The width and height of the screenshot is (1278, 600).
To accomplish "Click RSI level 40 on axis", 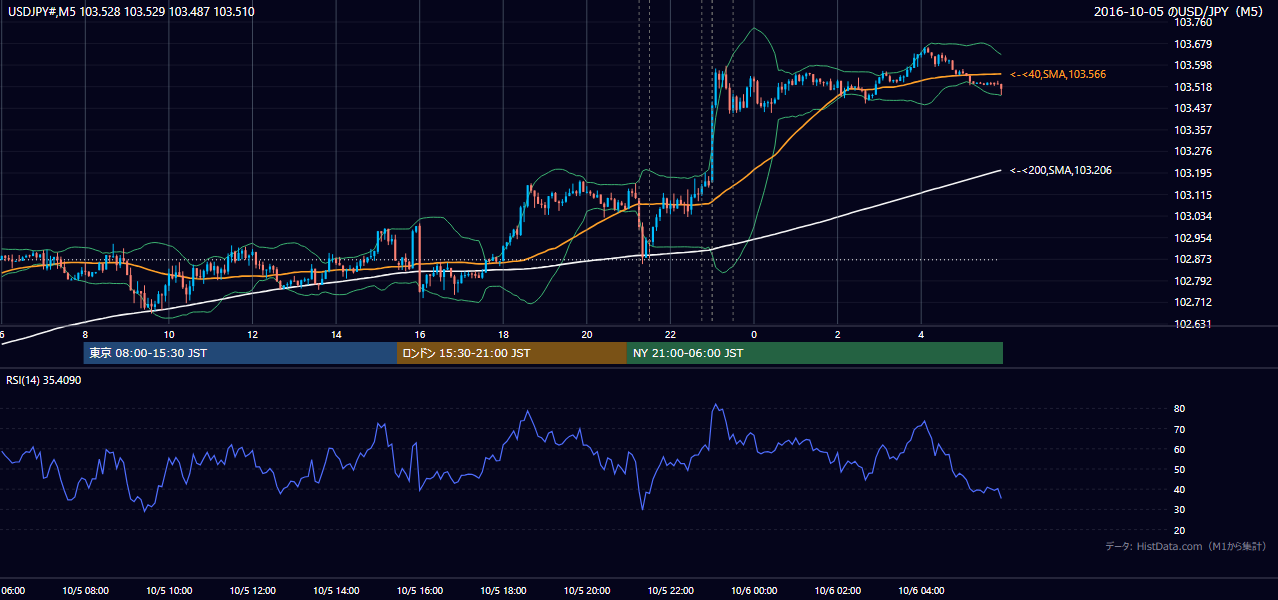I will (1180, 489).
